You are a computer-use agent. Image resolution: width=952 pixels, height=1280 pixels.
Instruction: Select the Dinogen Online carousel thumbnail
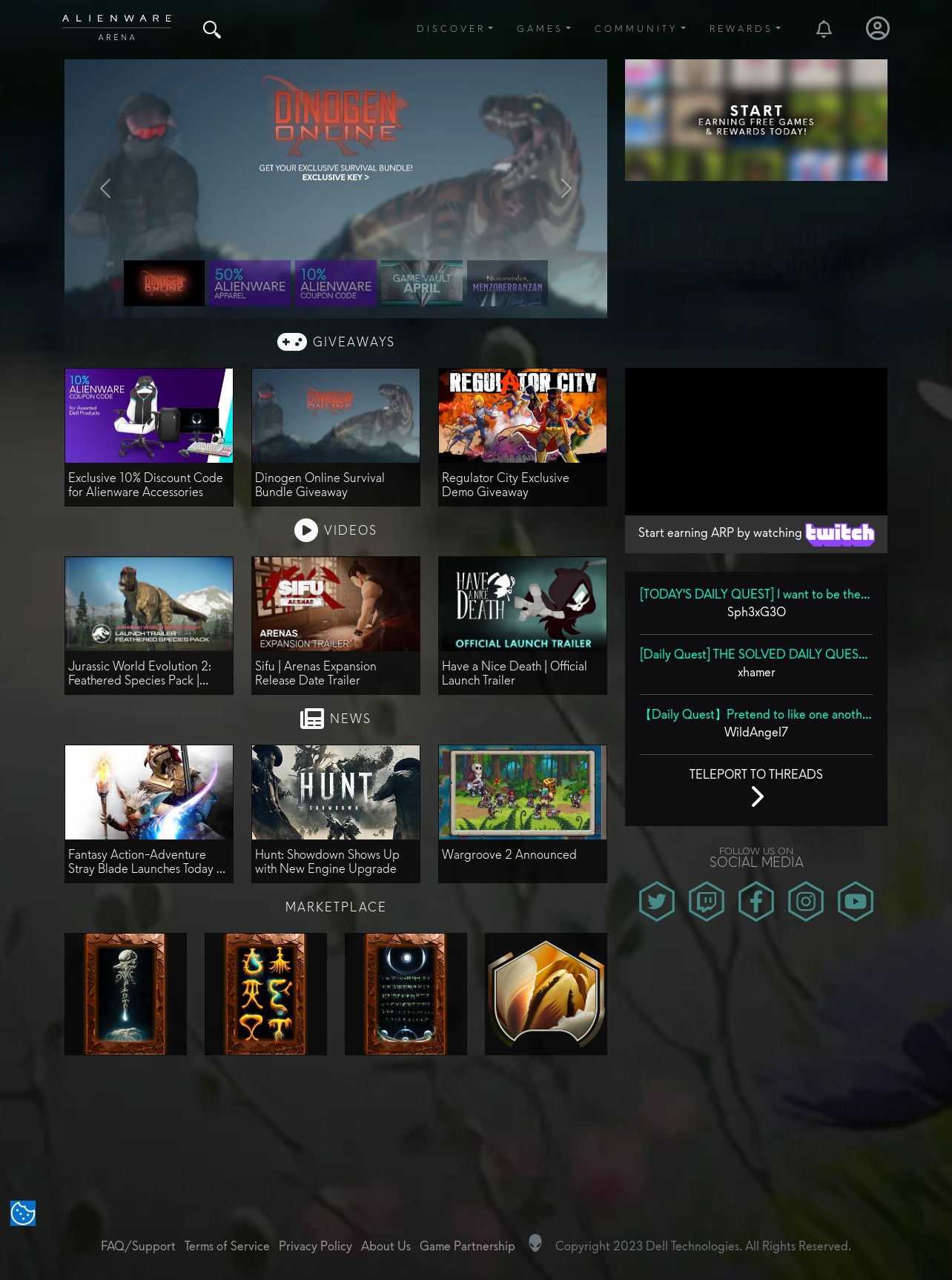pos(164,283)
